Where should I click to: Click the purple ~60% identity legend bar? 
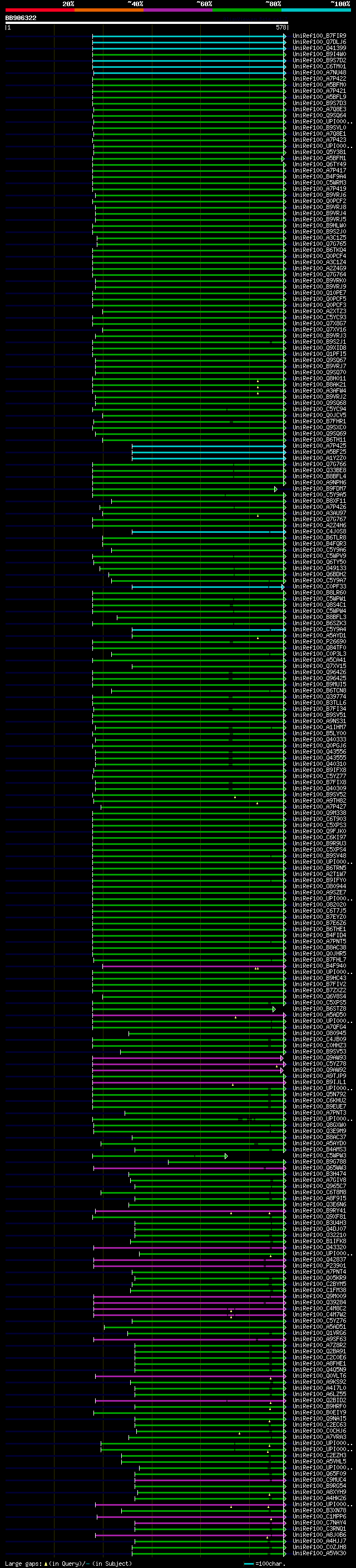tap(177, 10)
